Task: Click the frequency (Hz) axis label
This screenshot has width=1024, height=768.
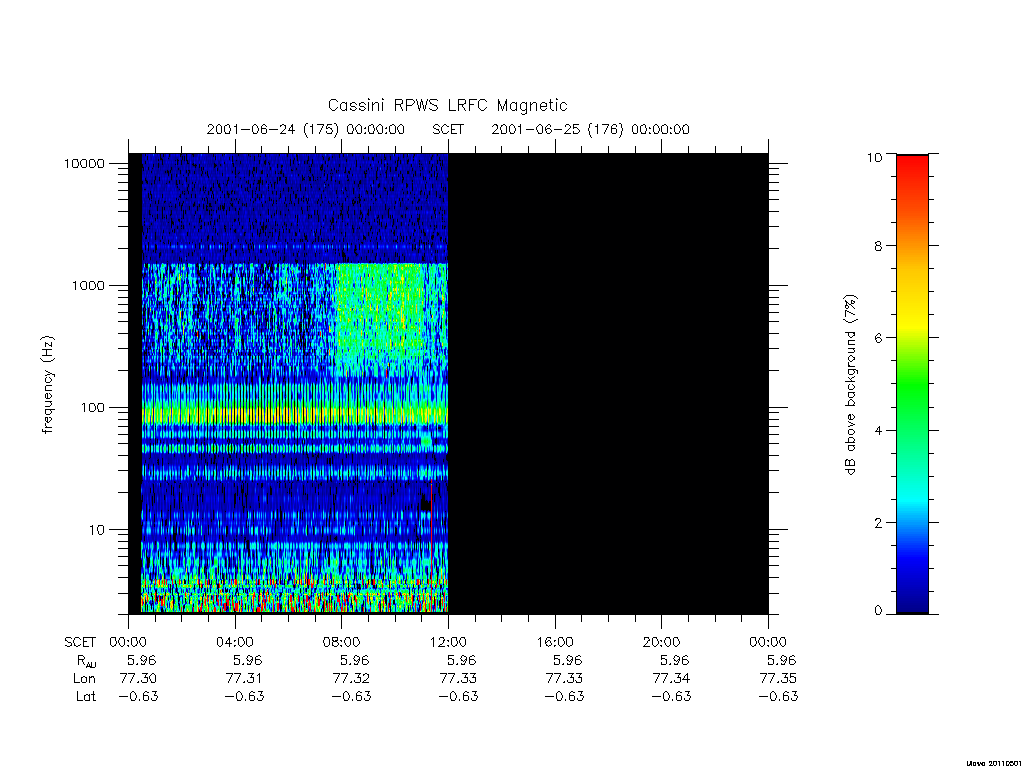Action: coord(48,384)
